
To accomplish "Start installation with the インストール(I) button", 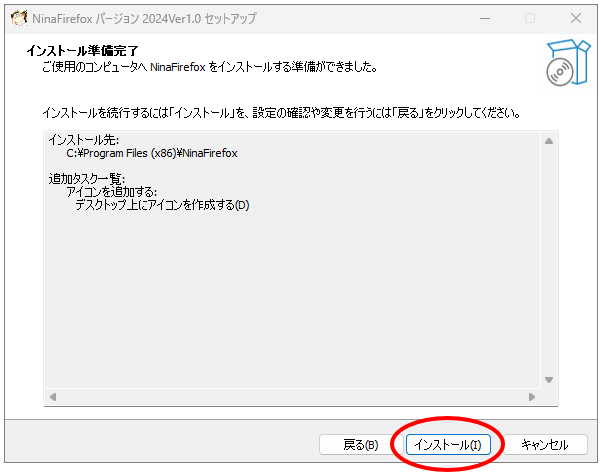I will 447,445.
